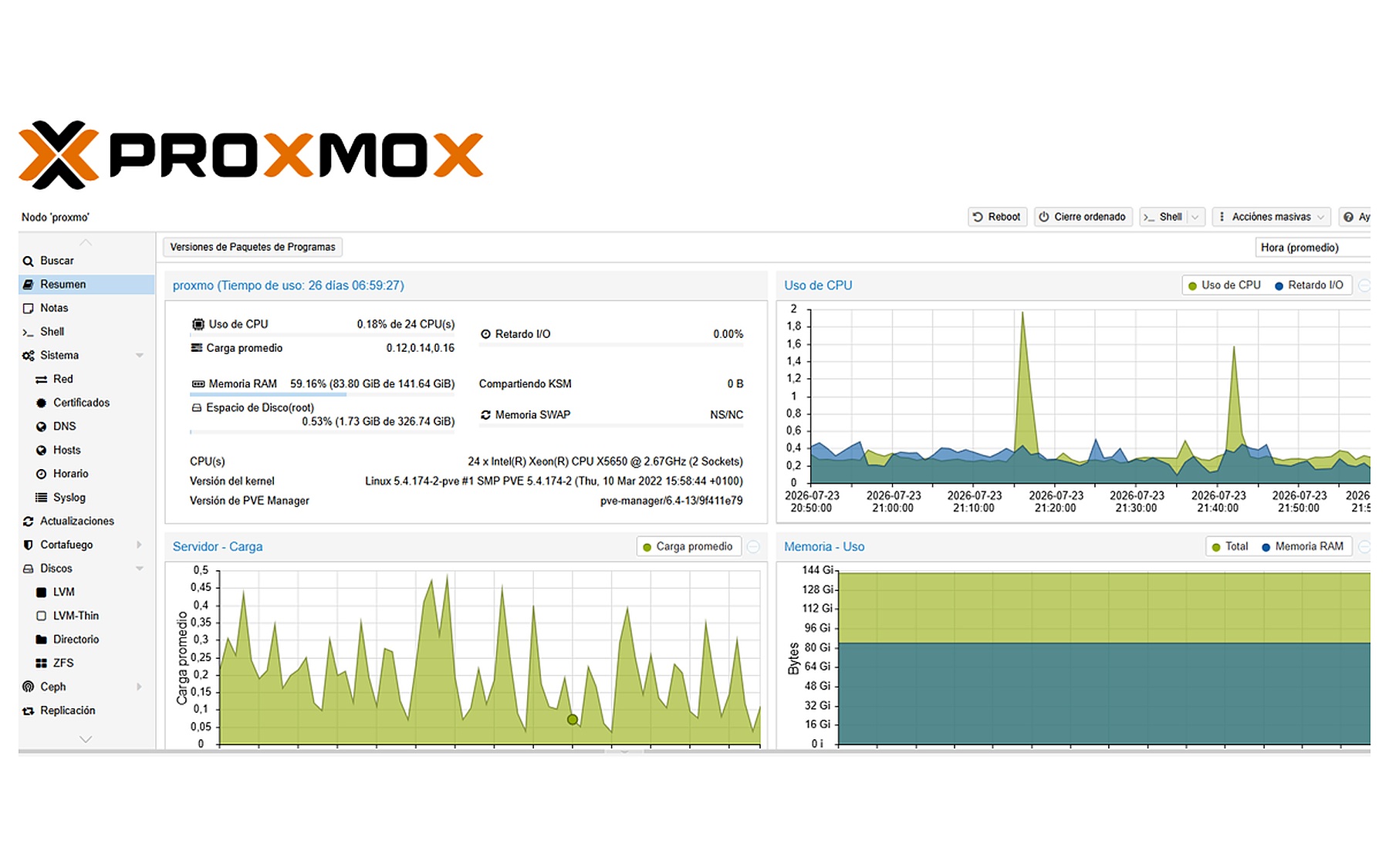Click the green data point on load chart
Screen dimensions: 1389x868
click(x=573, y=720)
